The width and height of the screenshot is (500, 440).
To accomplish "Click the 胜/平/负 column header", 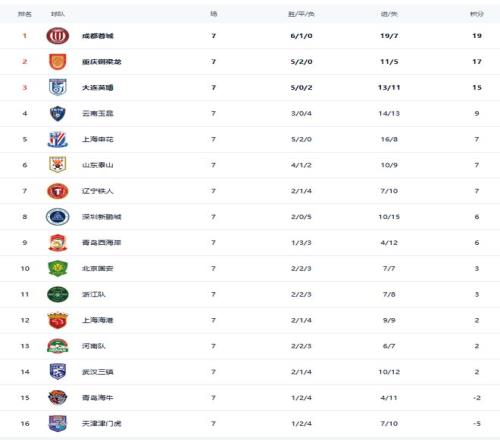I will (301, 14).
